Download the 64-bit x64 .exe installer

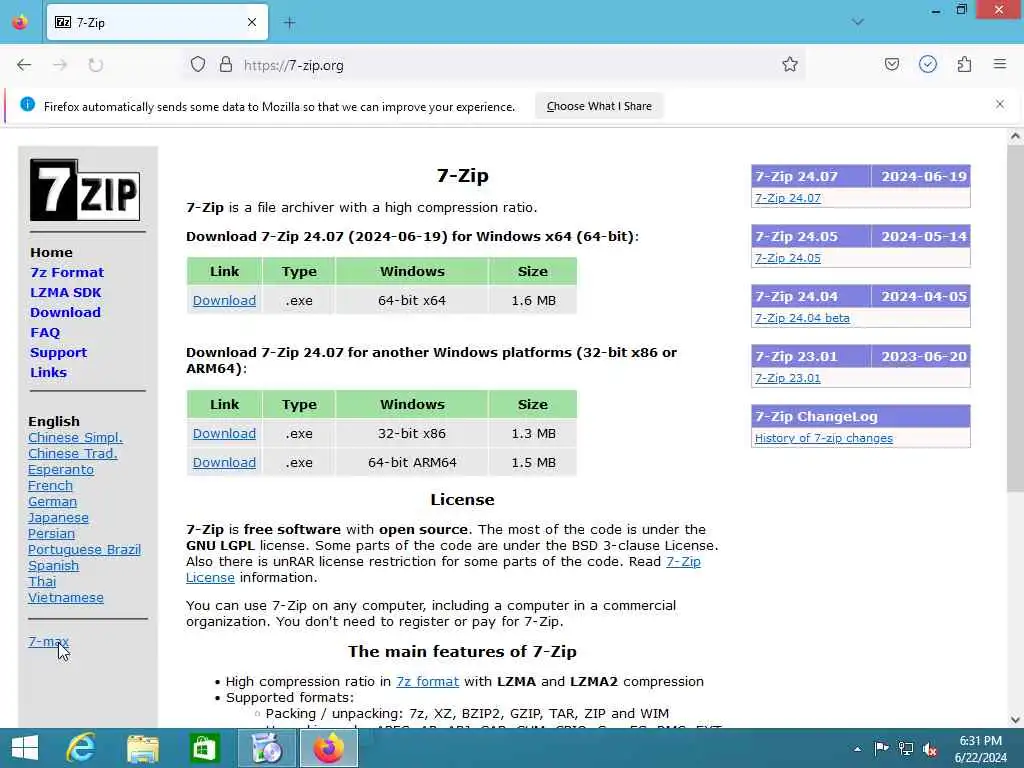[224, 300]
